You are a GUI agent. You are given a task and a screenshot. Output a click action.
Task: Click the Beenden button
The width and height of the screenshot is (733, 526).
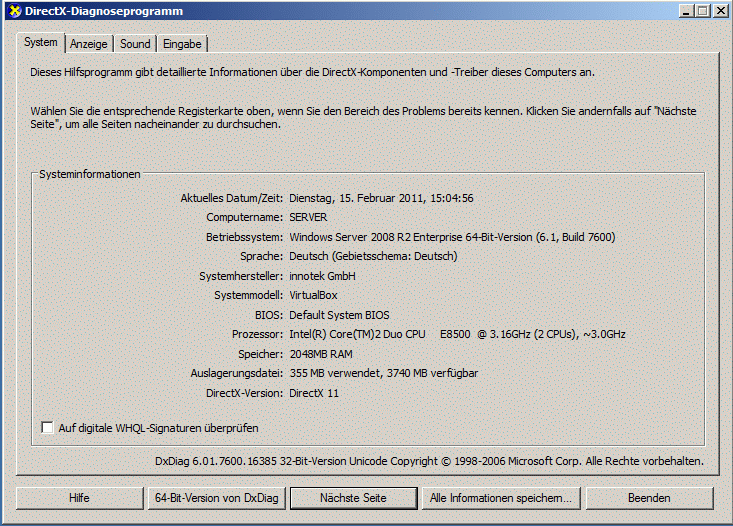(649, 498)
